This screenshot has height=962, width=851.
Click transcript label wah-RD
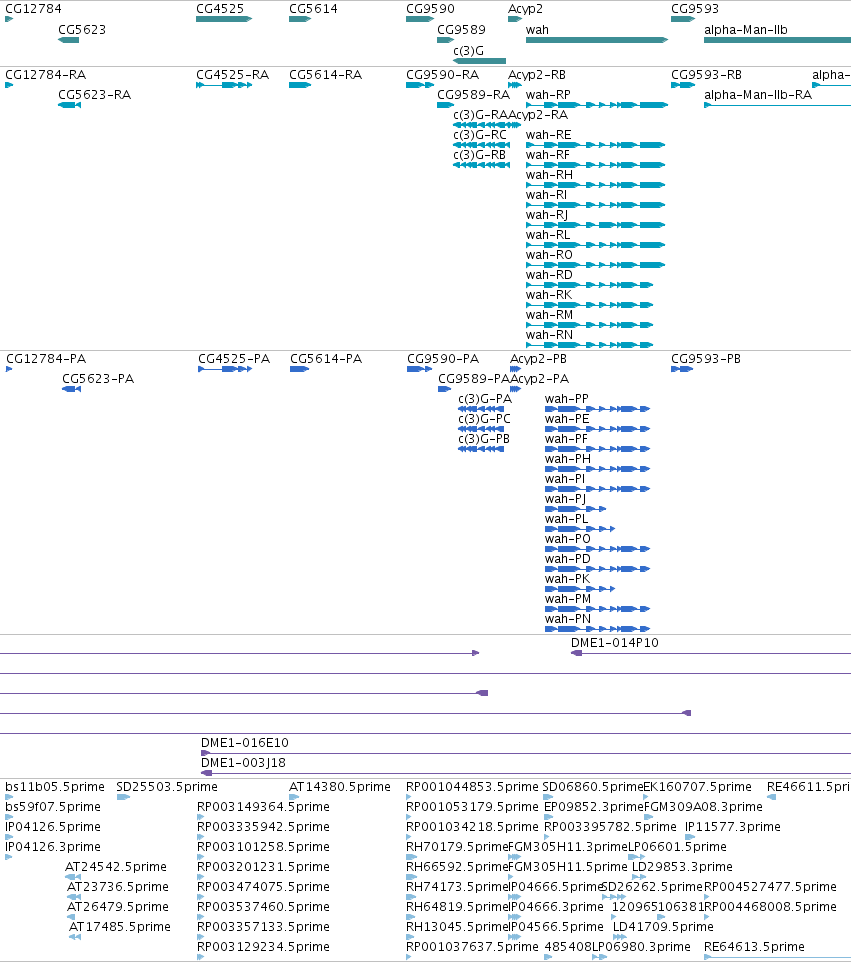[x=549, y=275]
